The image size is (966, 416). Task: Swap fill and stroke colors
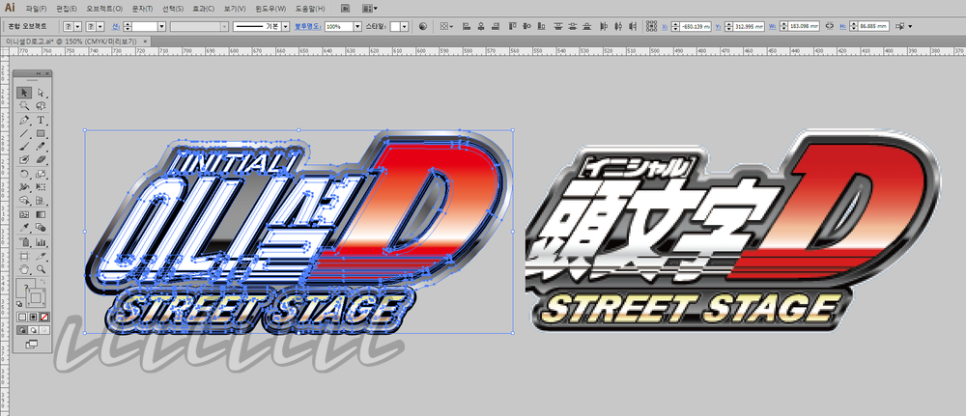pyautogui.click(x=43, y=281)
